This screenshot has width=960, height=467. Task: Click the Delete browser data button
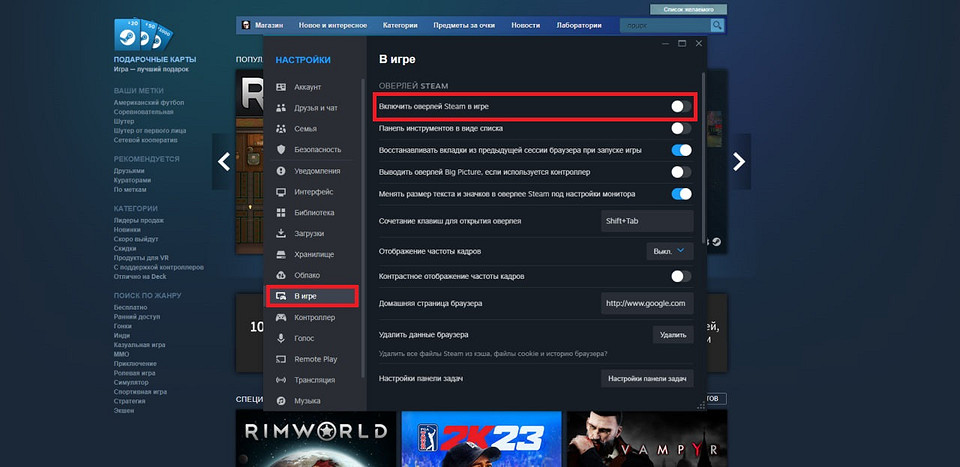coord(673,335)
